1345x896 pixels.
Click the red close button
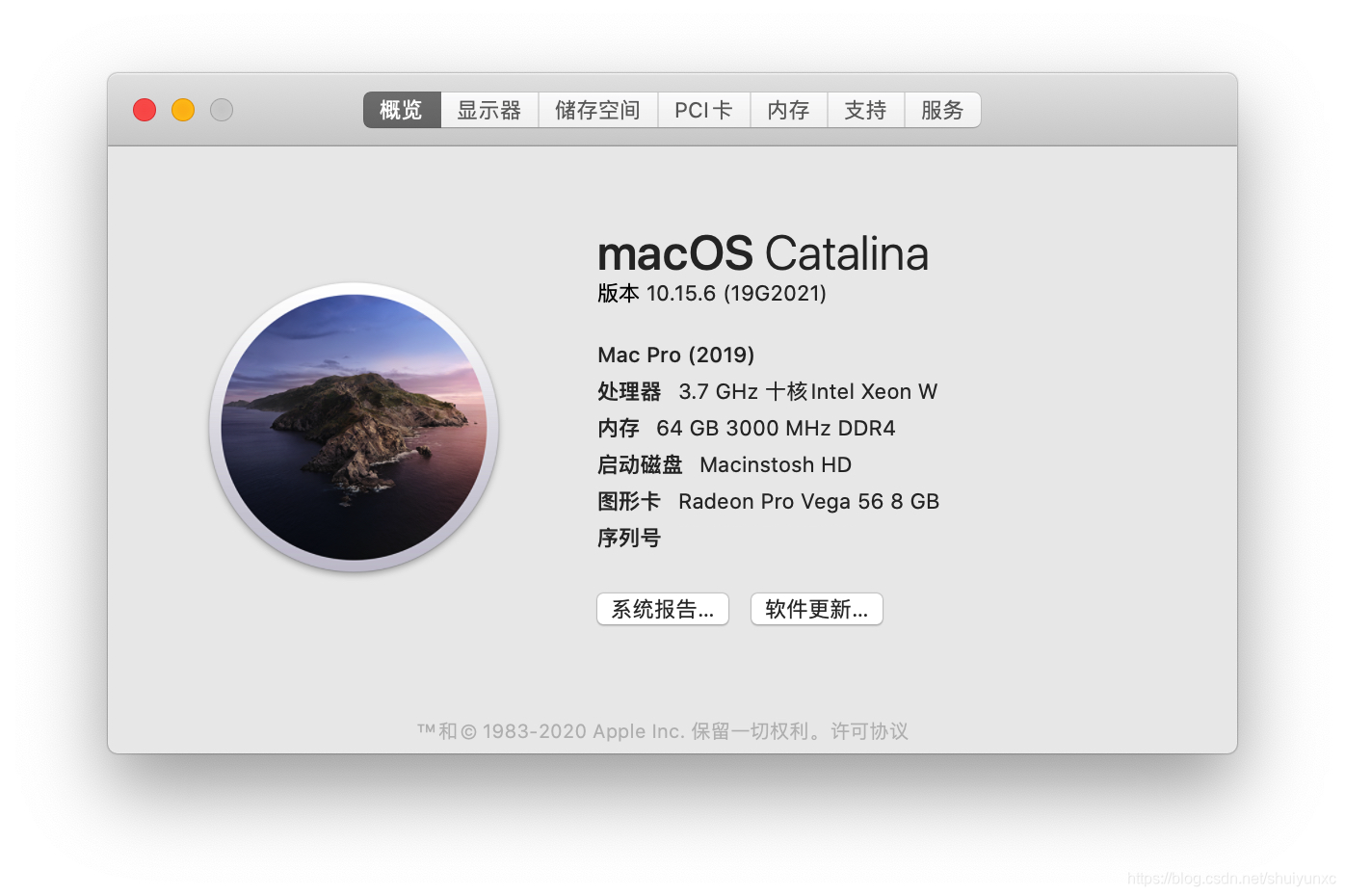pyautogui.click(x=144, y=109)
